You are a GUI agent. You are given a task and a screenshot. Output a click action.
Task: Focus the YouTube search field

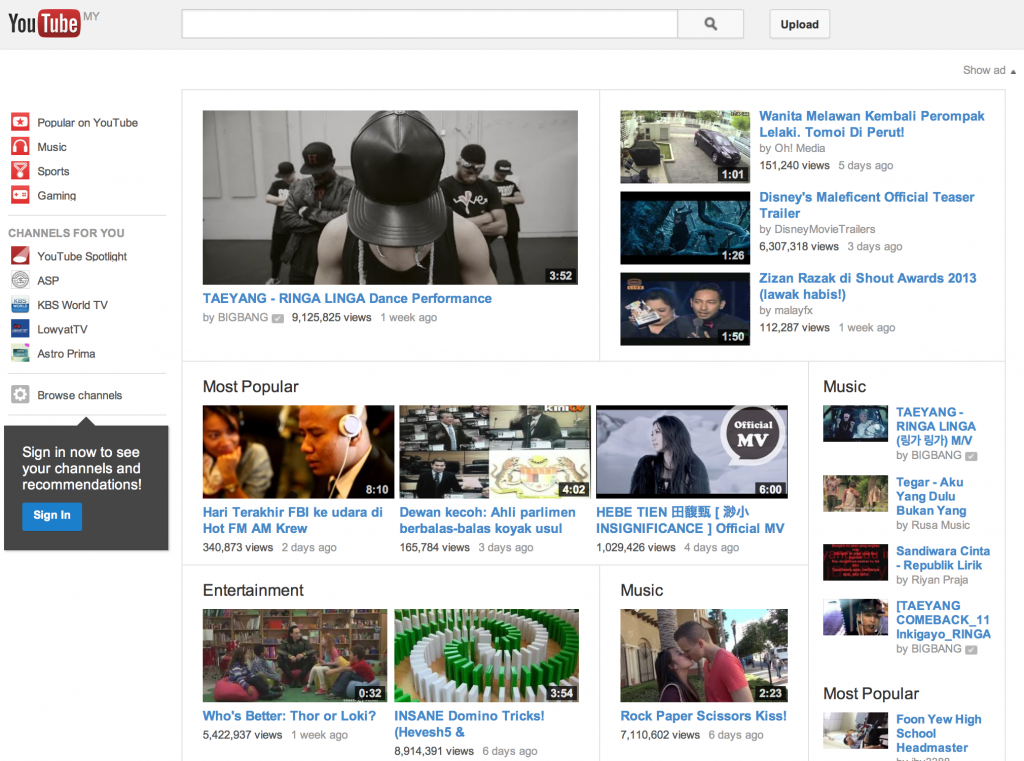(x=430, y=24)
